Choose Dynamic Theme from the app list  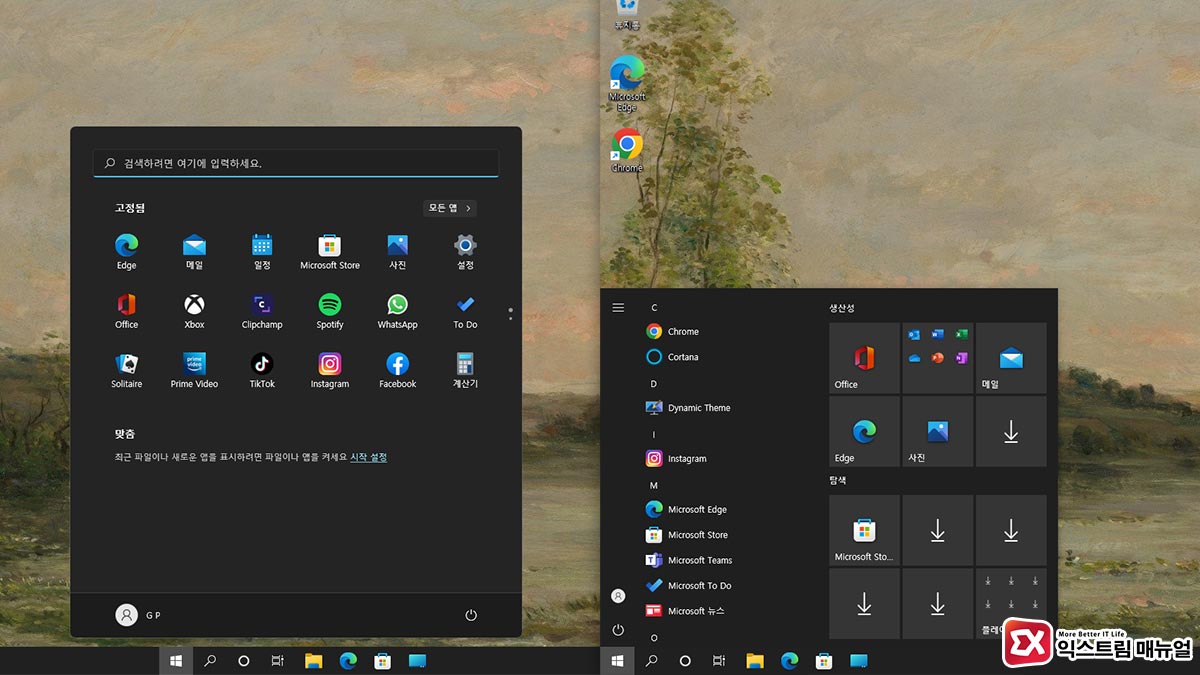[x=698, y=408]
